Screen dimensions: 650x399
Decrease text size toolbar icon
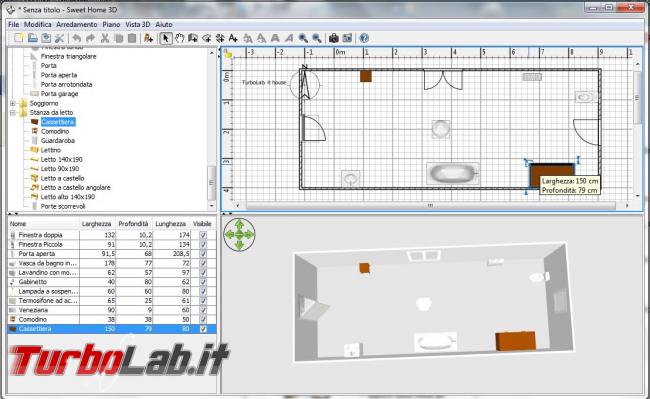(x=261, y=38)
